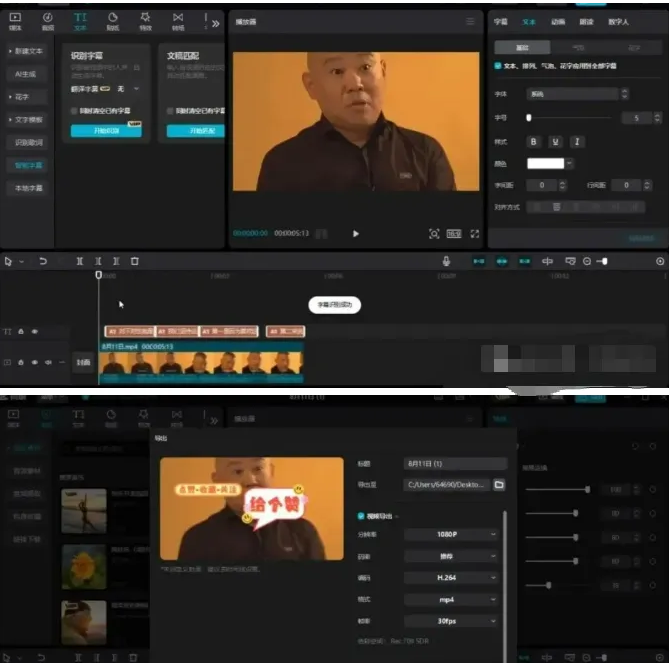Image resolution: width=669 pixels, height=663 pixels.
Task: Click the play button in the player
Action: (356, 234)
